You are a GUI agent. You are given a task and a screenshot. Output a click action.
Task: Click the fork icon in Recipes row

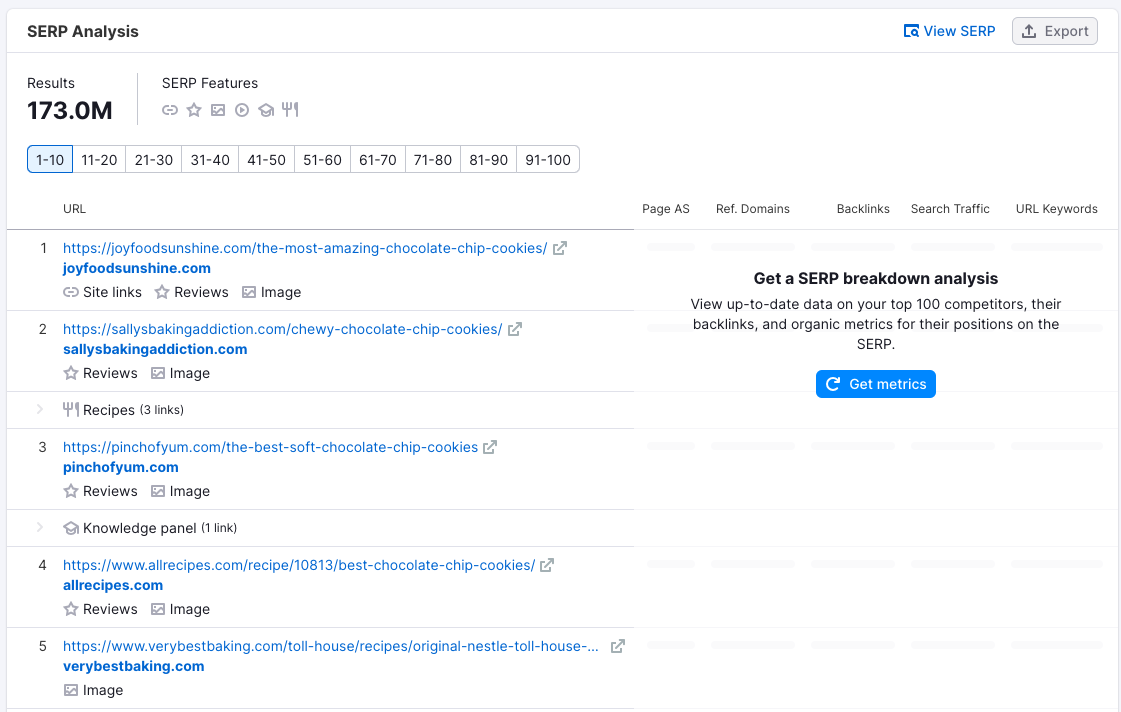71,410
